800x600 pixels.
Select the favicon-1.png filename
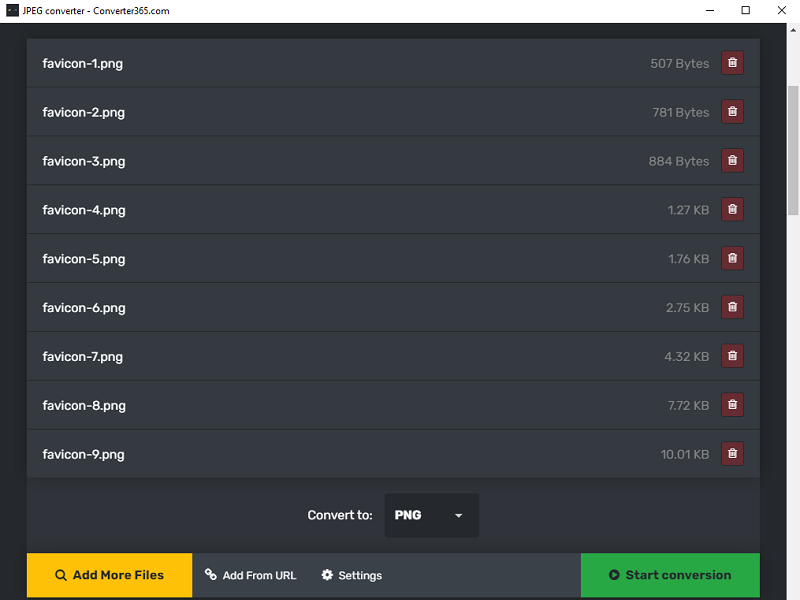point(83,63)
